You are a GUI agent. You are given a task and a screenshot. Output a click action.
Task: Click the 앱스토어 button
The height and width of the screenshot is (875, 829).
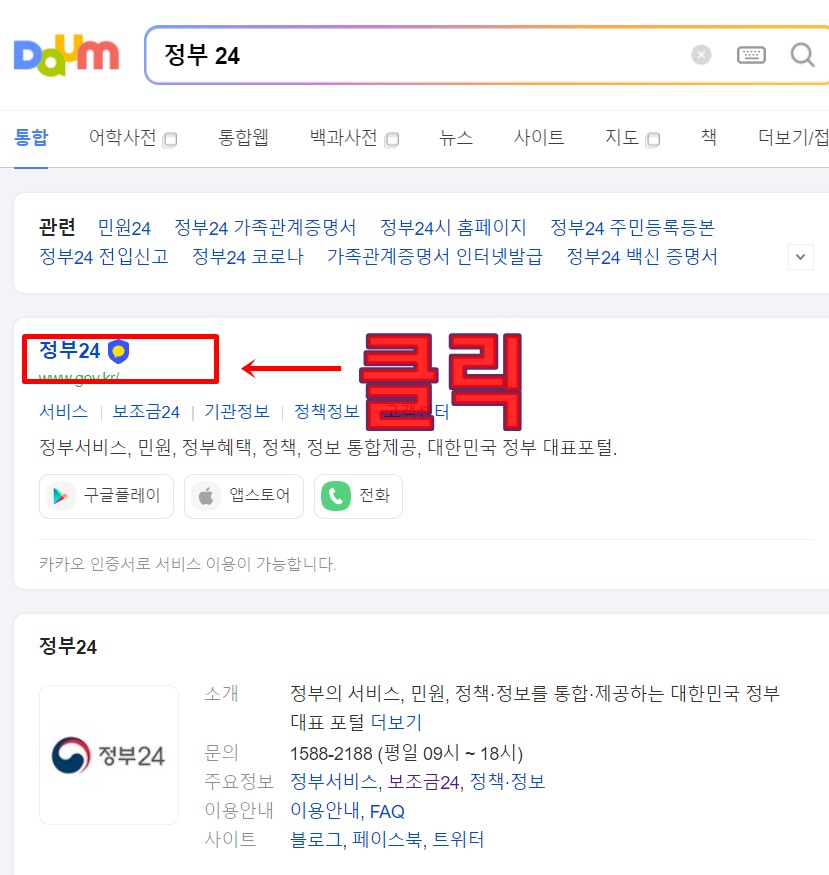click(x=244, y=496)
